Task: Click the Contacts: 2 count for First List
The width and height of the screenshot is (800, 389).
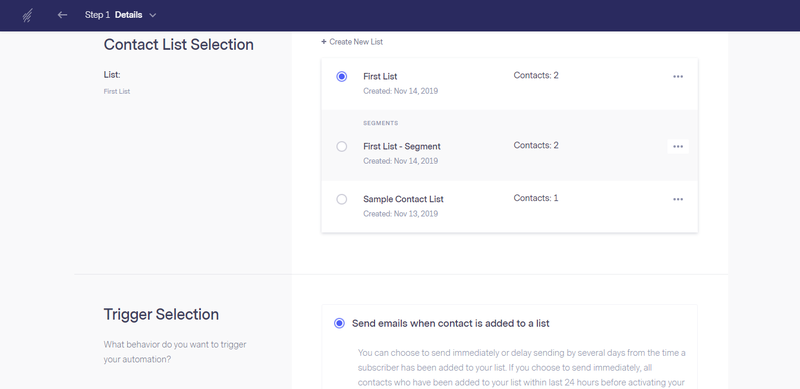Action: pos(536,76)
